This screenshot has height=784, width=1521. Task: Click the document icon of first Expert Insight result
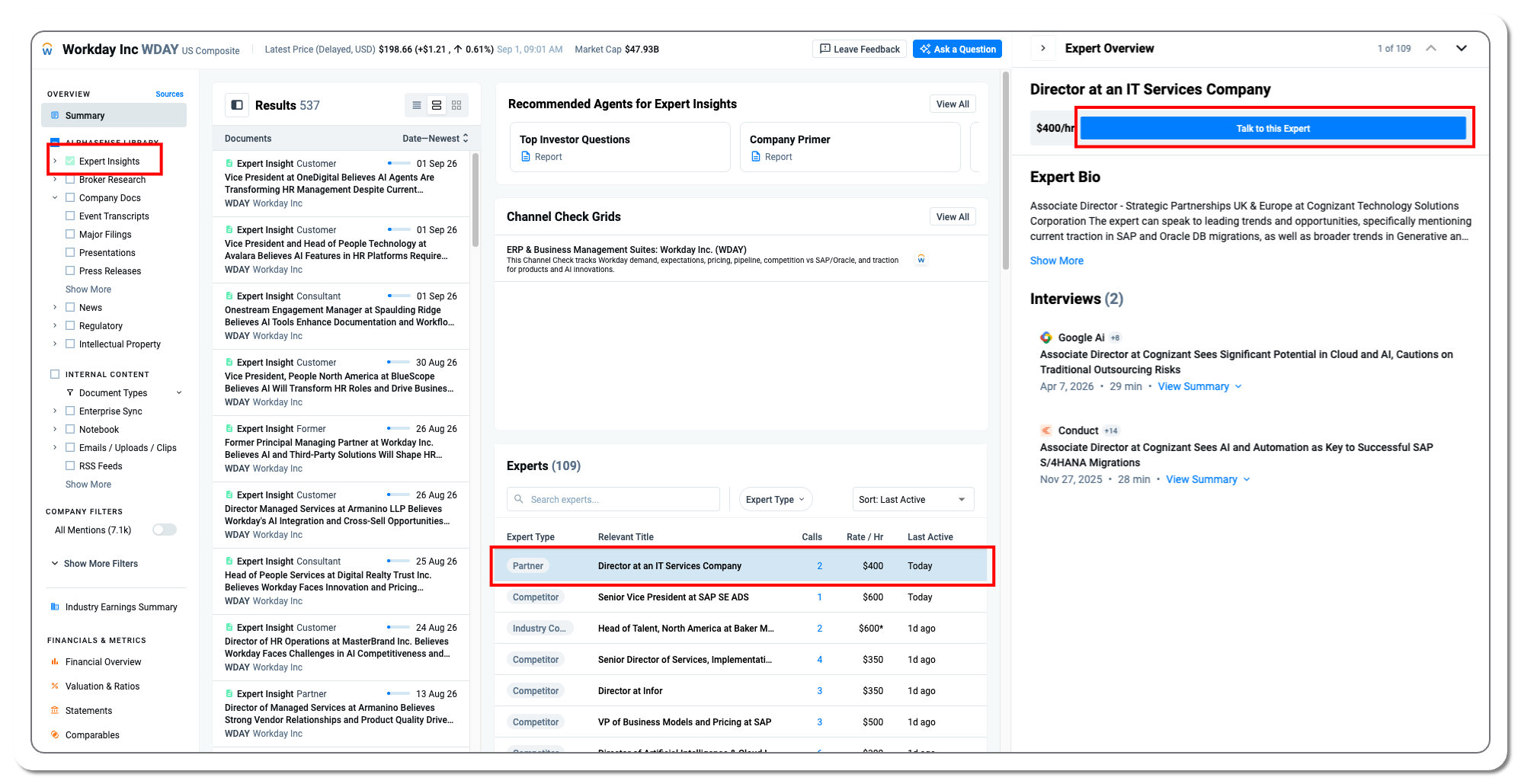[229, 164]
